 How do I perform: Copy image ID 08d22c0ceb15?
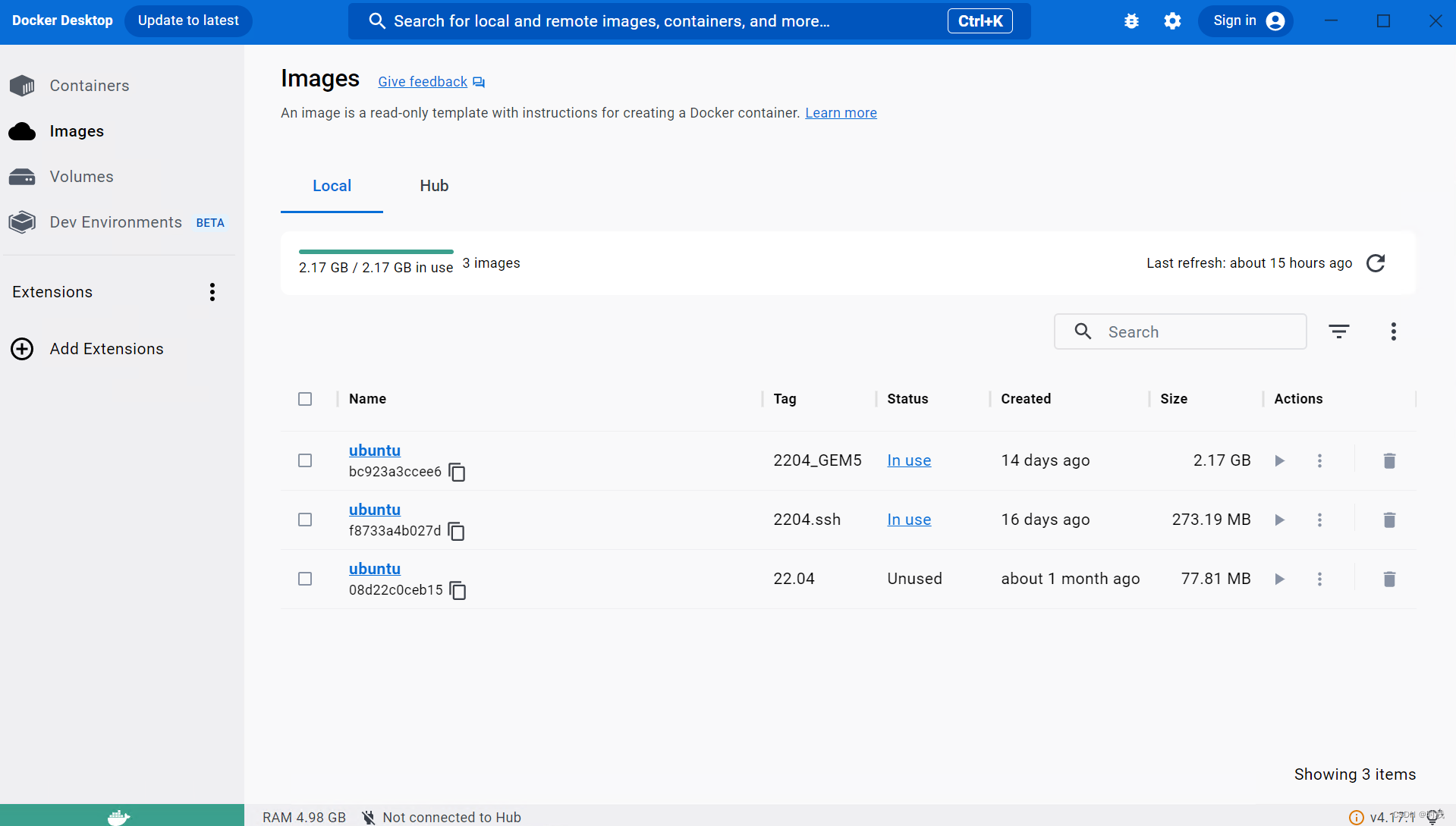pyautogui.click(x=458, y=590)
